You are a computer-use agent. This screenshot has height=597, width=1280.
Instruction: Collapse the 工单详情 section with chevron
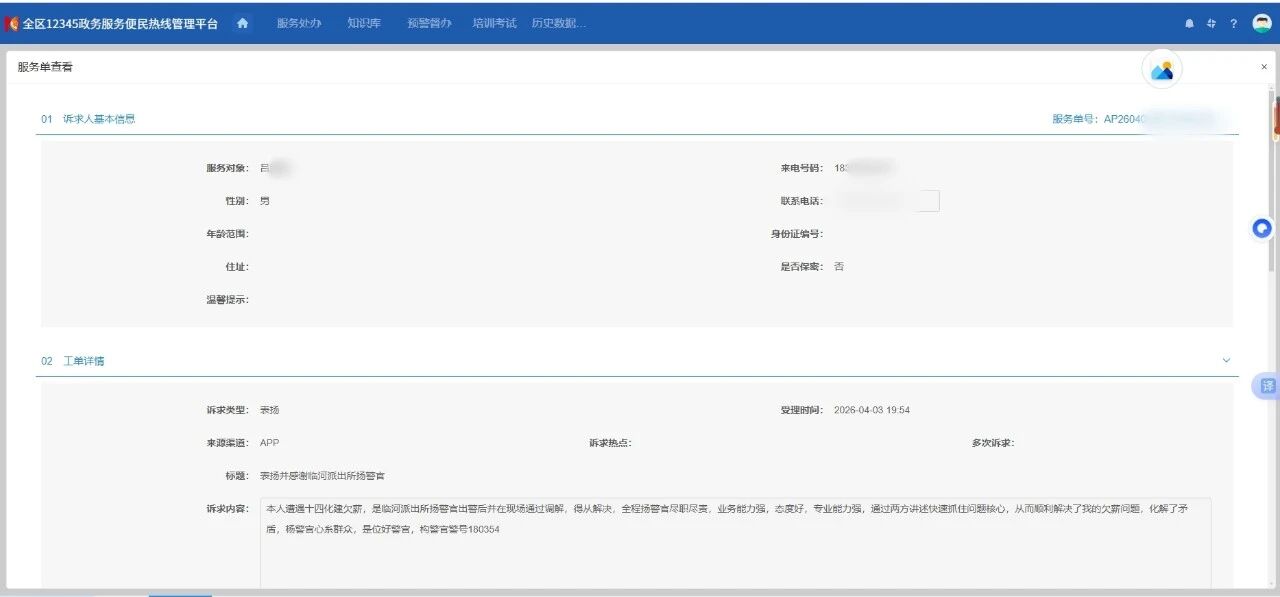point(1227,361)
